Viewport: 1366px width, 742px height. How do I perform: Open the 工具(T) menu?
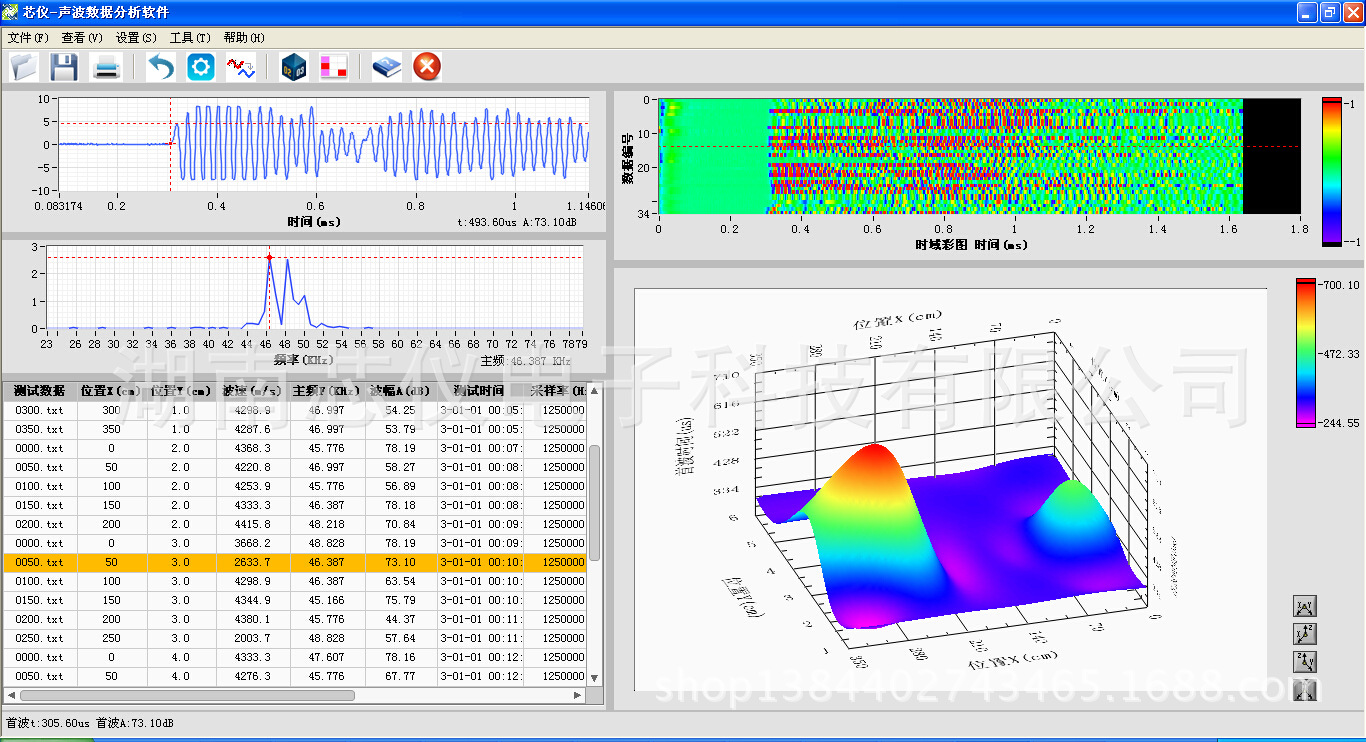pyautogui.click(x=190, y=38)
